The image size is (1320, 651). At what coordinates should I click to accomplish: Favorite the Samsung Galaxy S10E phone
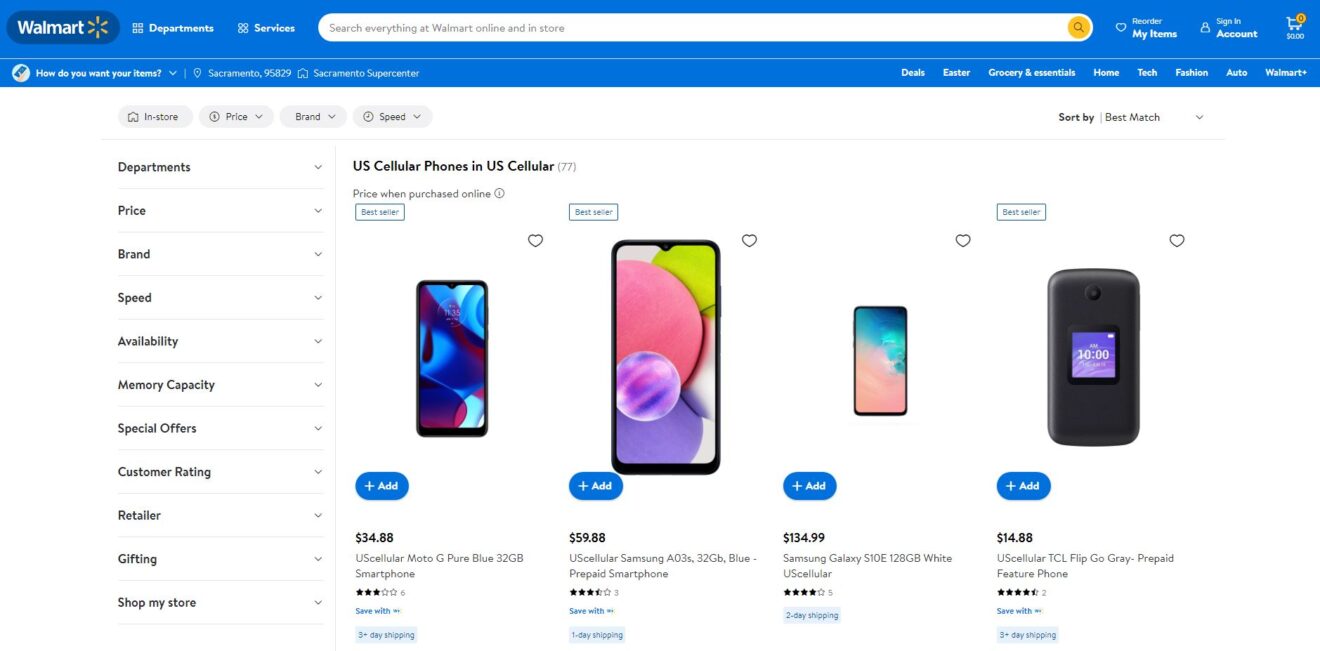pyautogui.click(x=962, y=240)
